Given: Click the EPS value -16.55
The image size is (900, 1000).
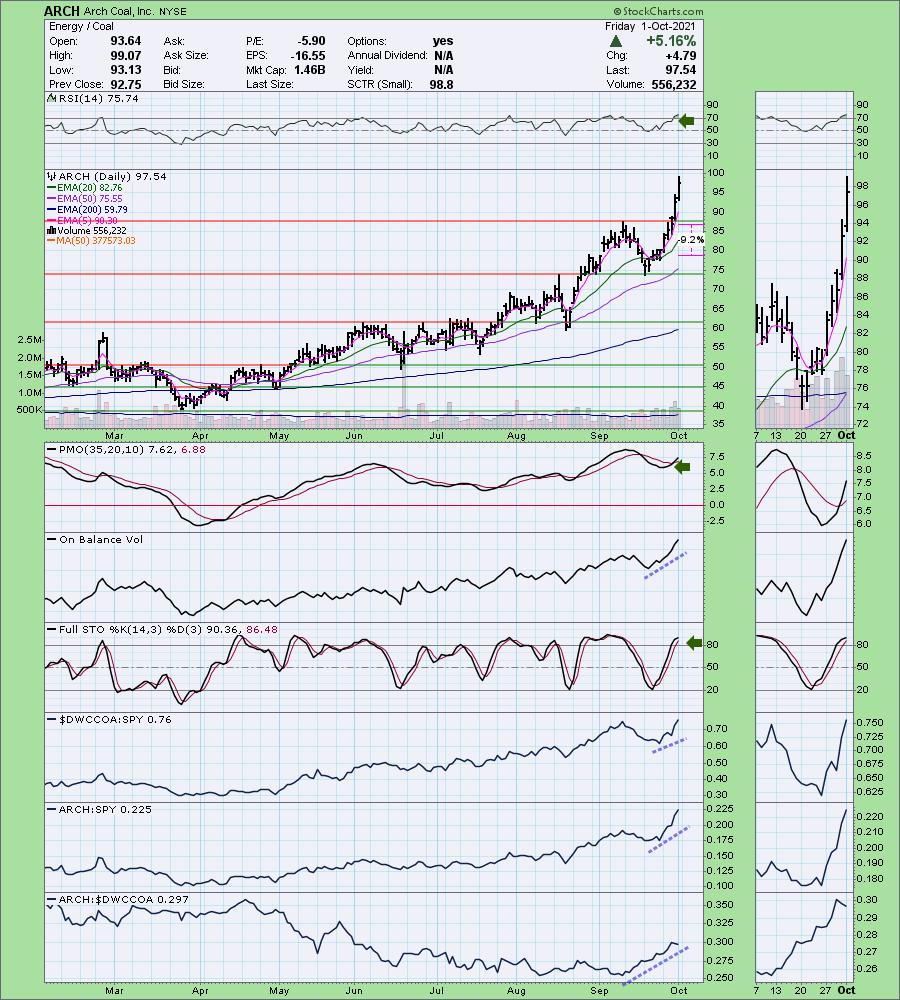Looking at the screenshot, I should 307,55.
